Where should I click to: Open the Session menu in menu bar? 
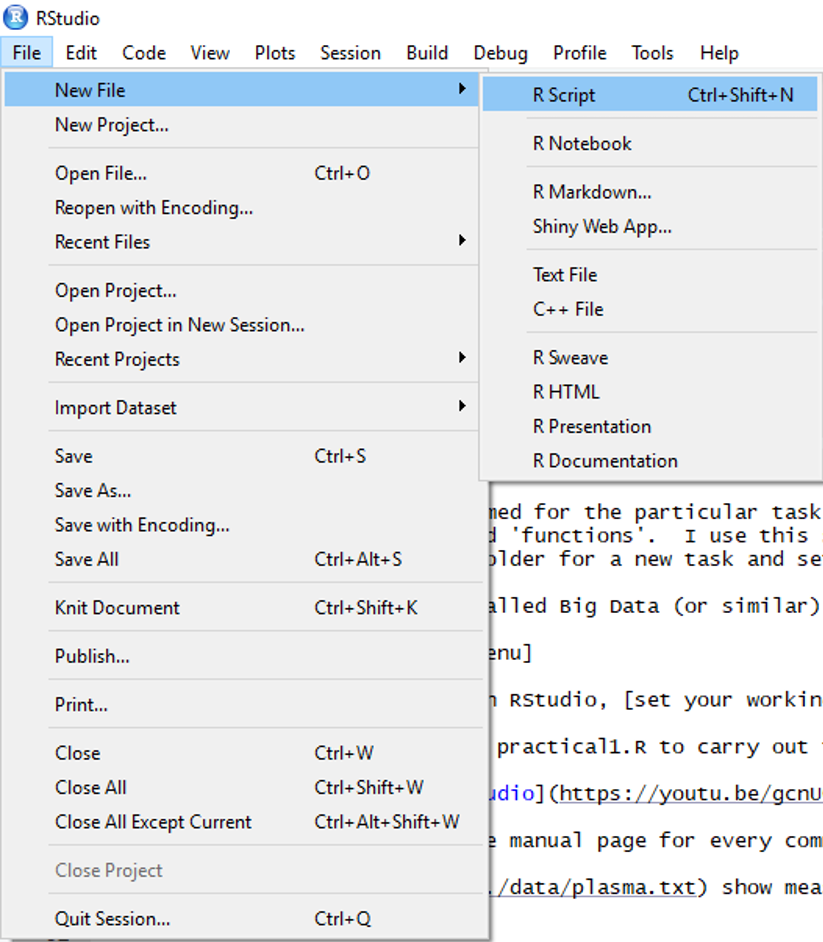350,53
